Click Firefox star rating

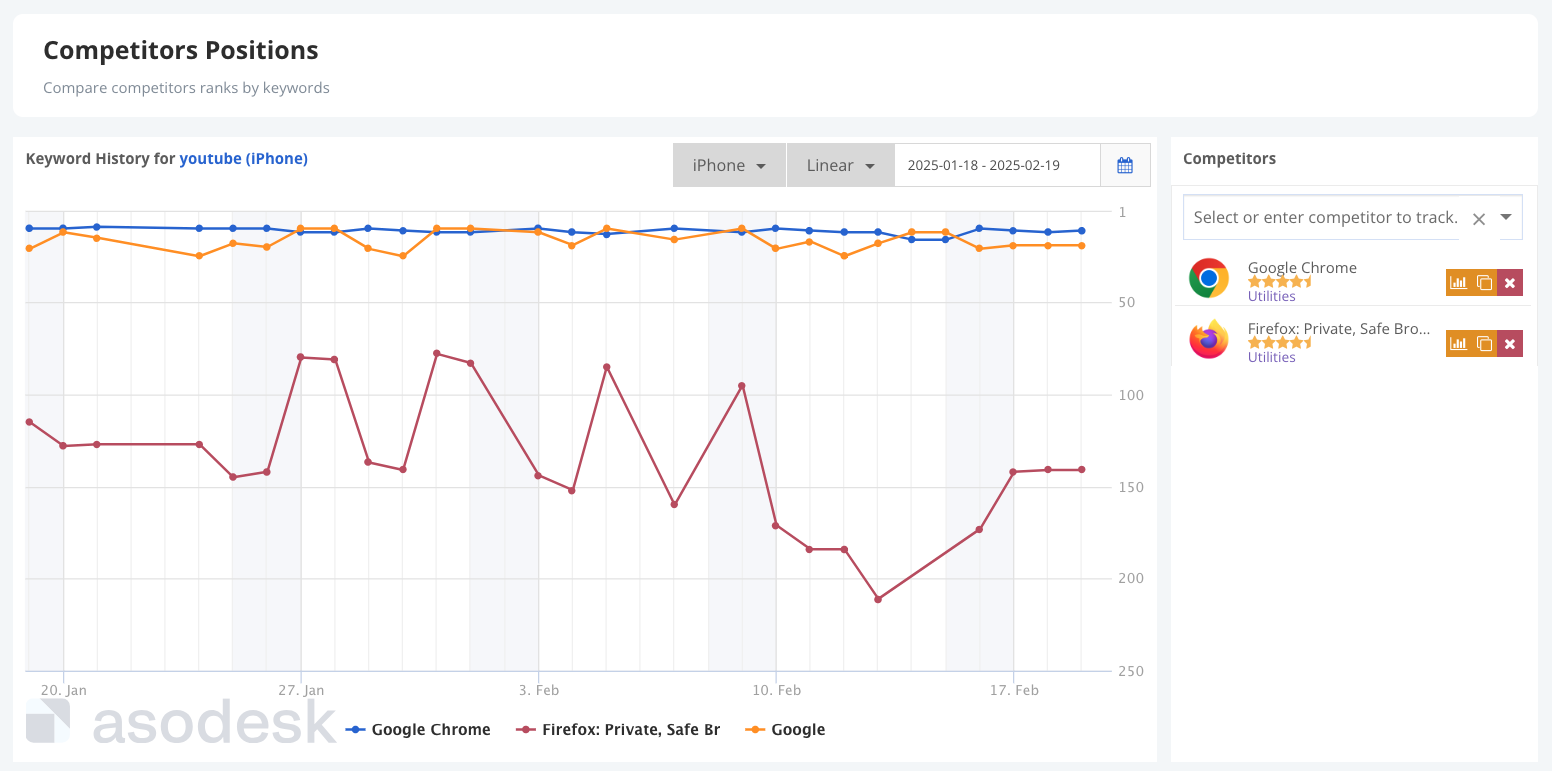(1279, 343)
